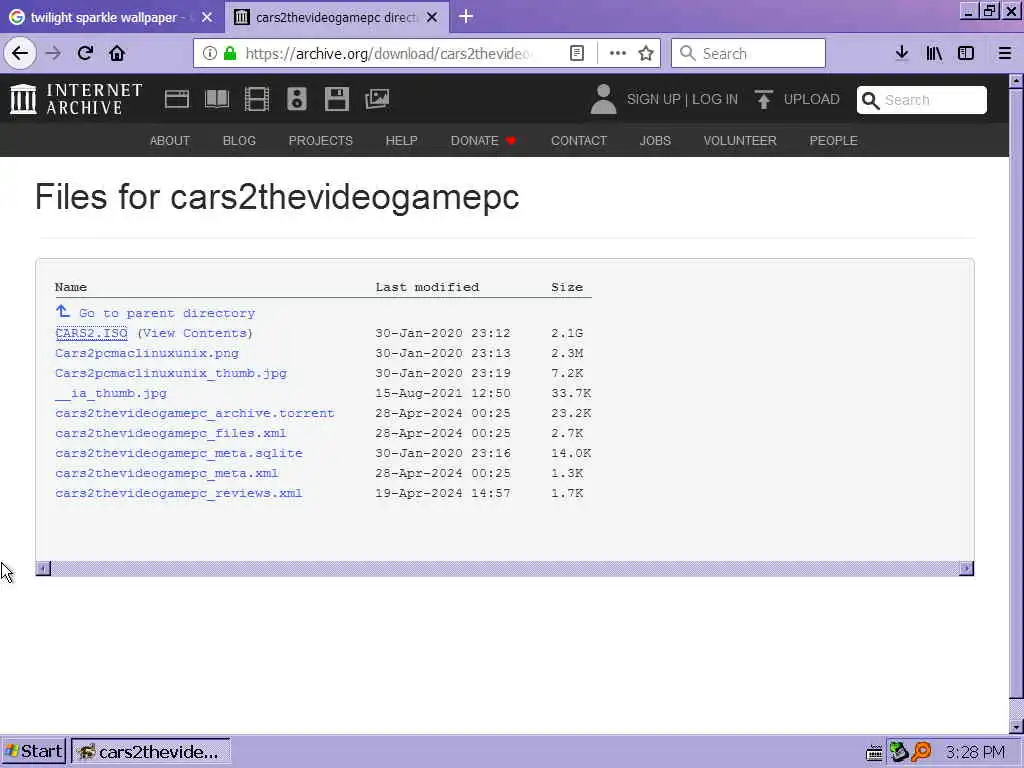Open the downloads arrow in toolbar
Viewport: 1024px width, 768px height.
point(902,53)
